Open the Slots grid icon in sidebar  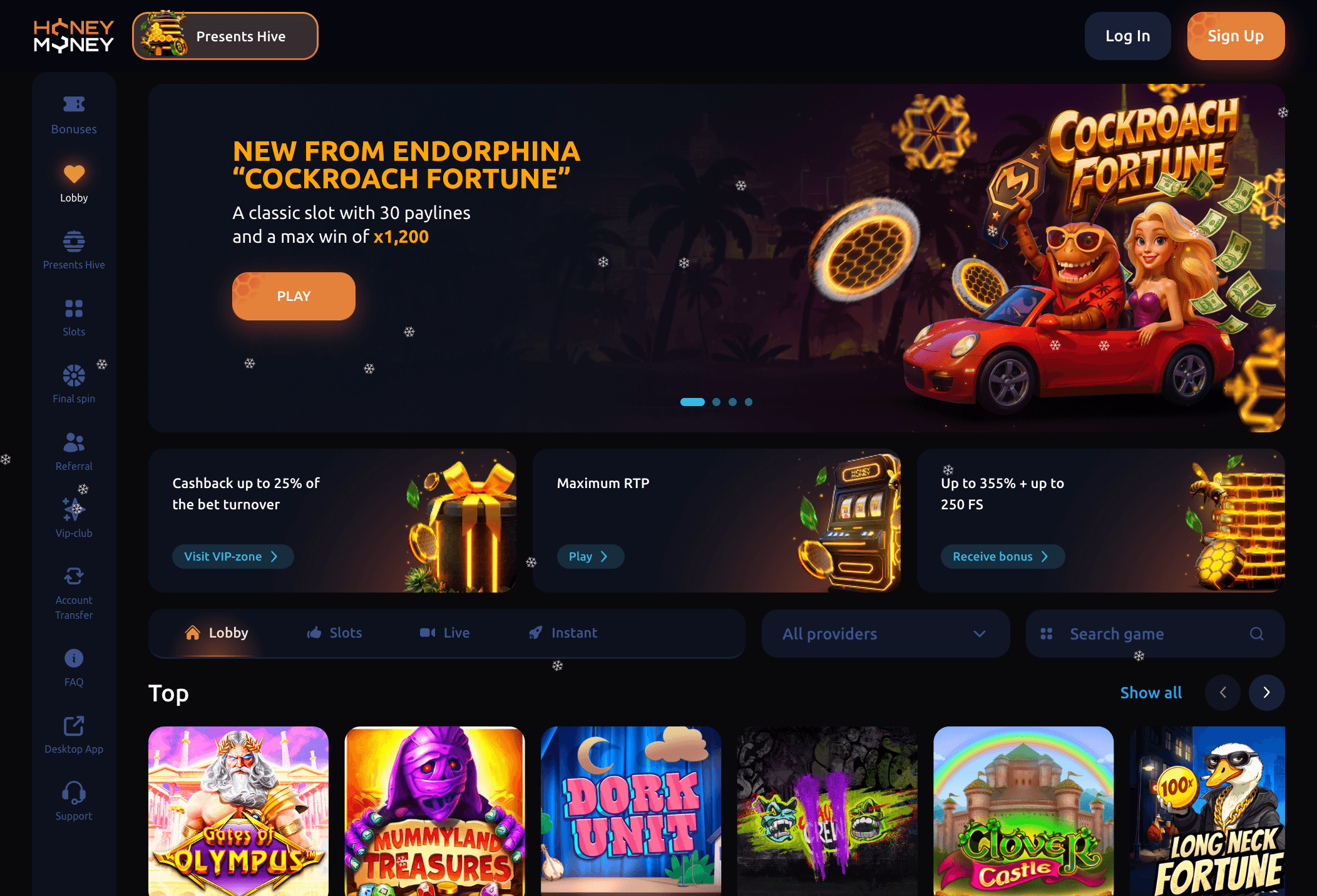[x=74, y=308]
